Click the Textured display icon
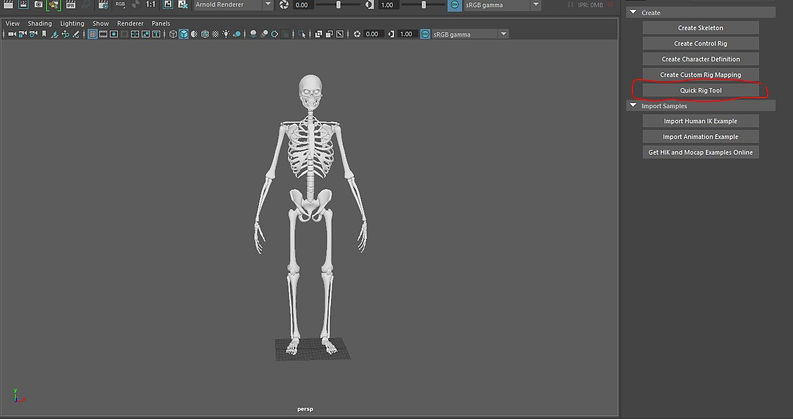The height and width of the screenshot is (419, 793). [x=215, y=34]
